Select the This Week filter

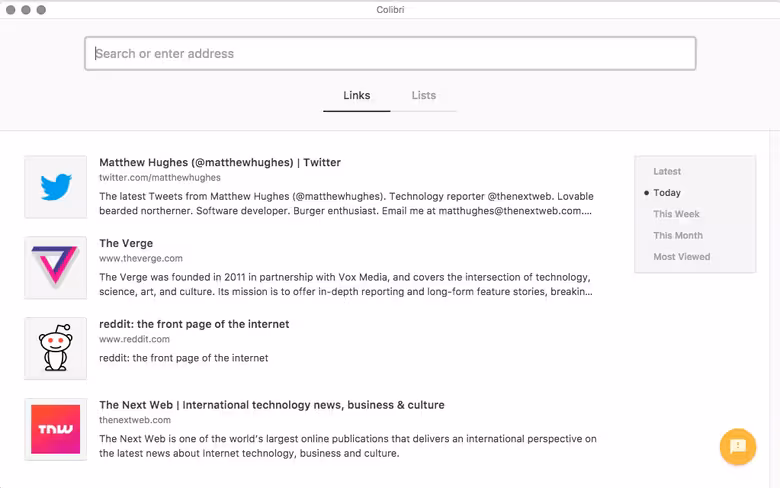(676, 214)
